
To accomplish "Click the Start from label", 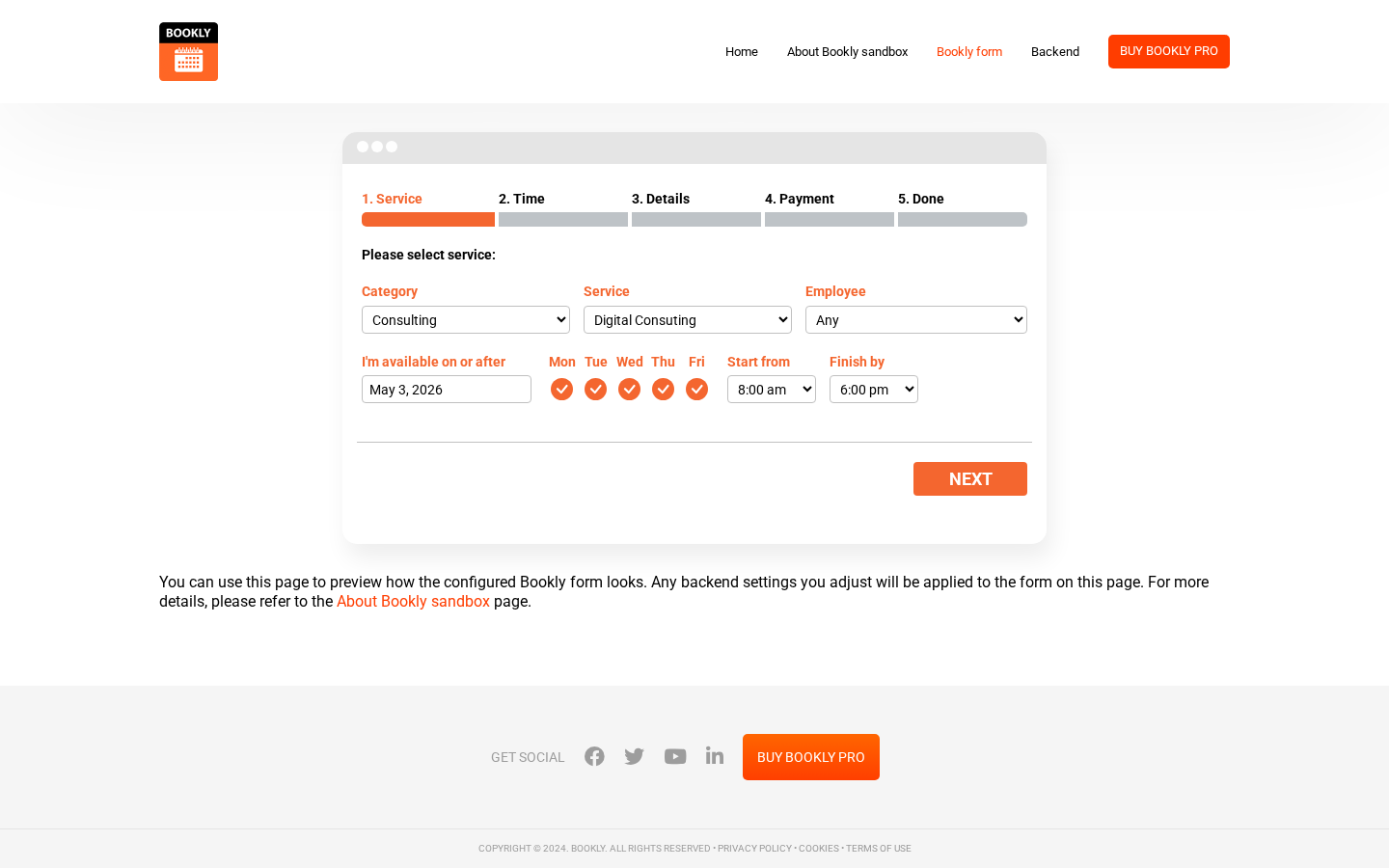I will (x=758, y=362).
